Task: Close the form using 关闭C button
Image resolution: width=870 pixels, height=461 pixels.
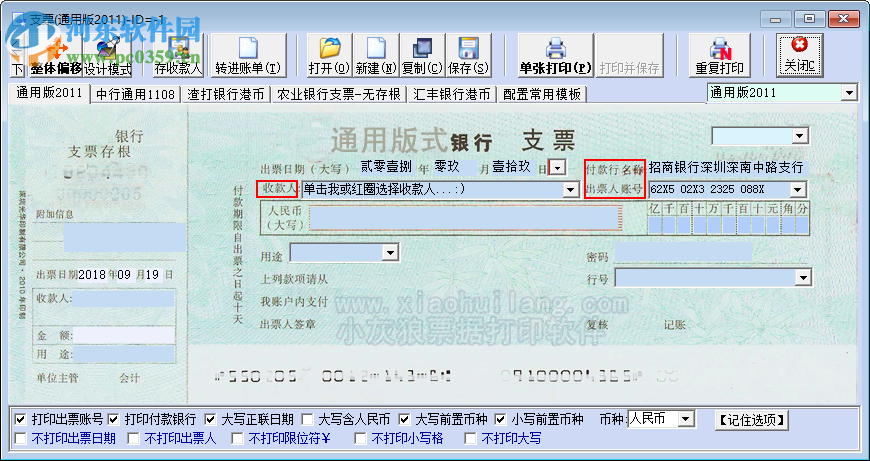Action: 800,55
